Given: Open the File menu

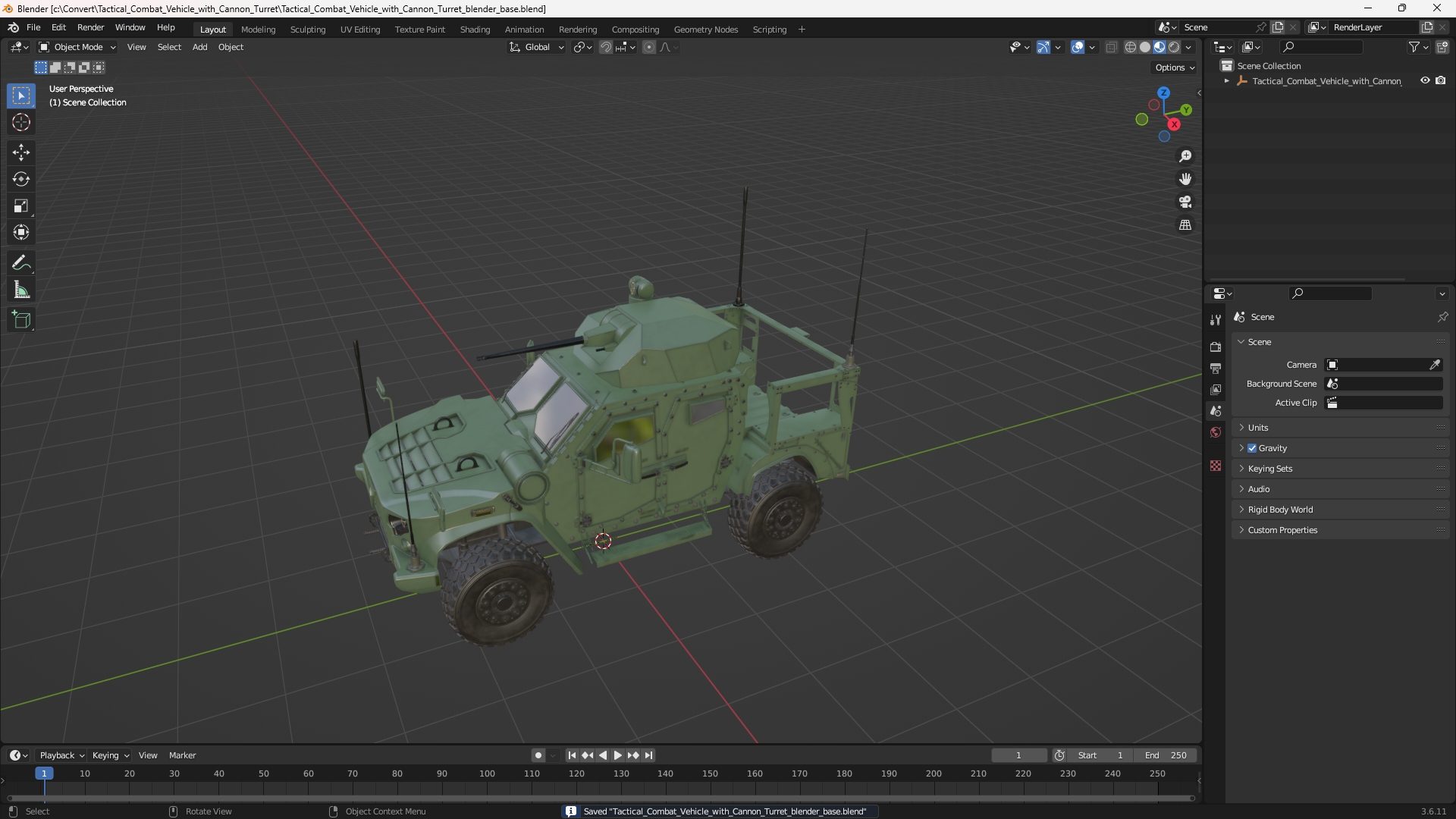Looking at the screenshot, I should [33, 27].
